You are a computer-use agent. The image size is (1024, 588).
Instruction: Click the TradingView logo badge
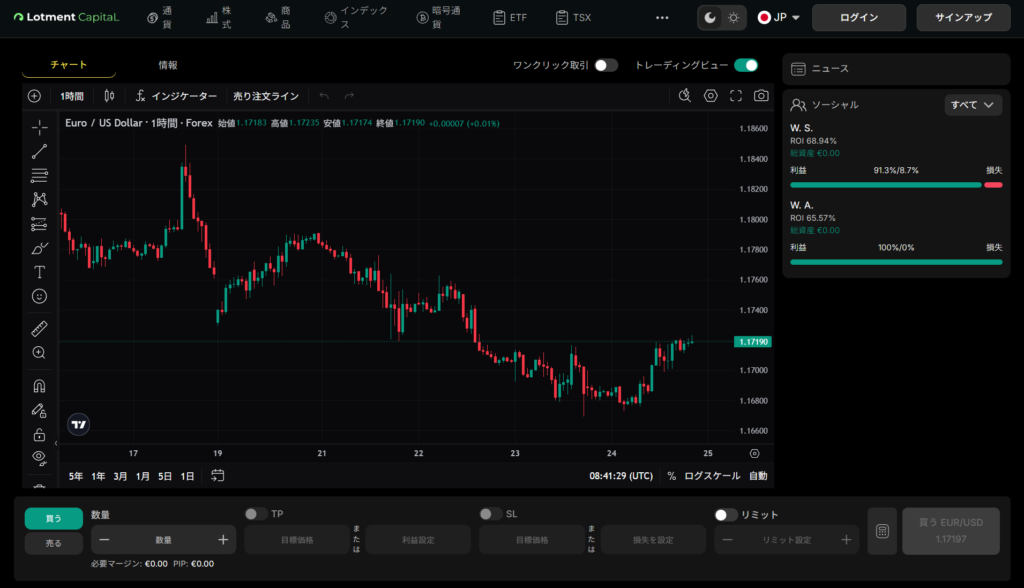pyautogui.click(x=78, y=425)
